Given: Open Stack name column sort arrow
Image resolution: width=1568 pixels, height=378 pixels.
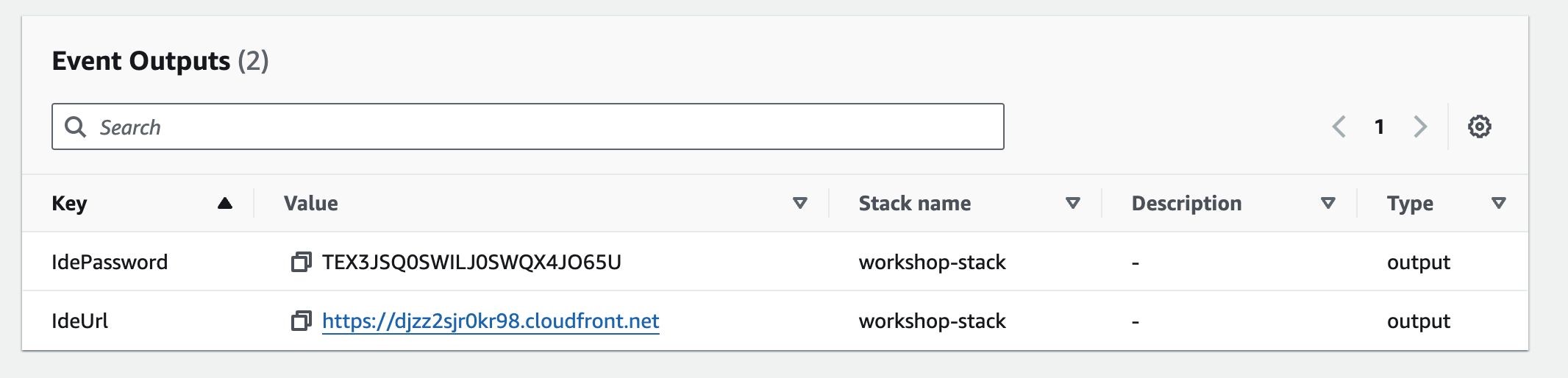Looking at the screenshot, I should 1073,203.
